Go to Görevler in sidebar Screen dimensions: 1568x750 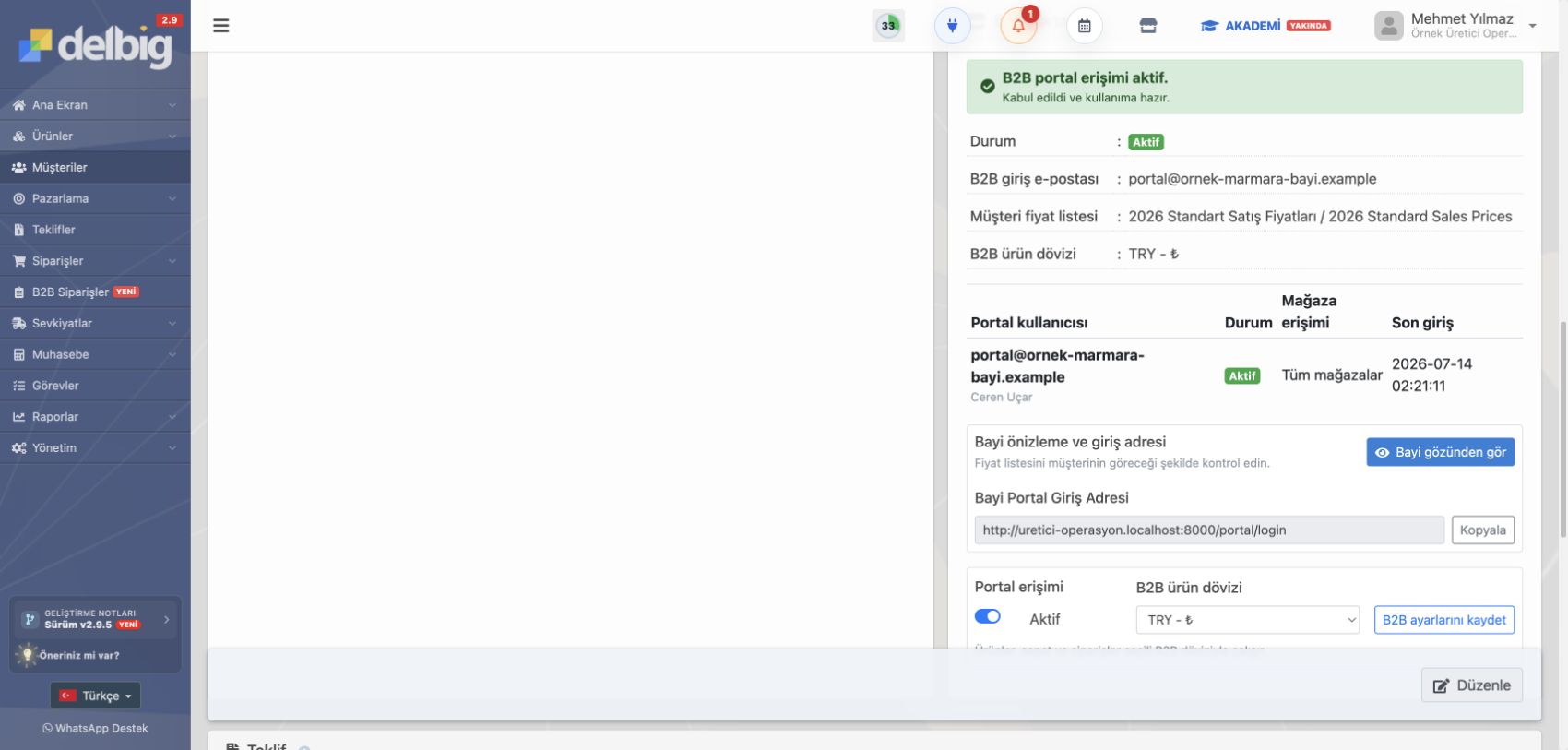95,386
